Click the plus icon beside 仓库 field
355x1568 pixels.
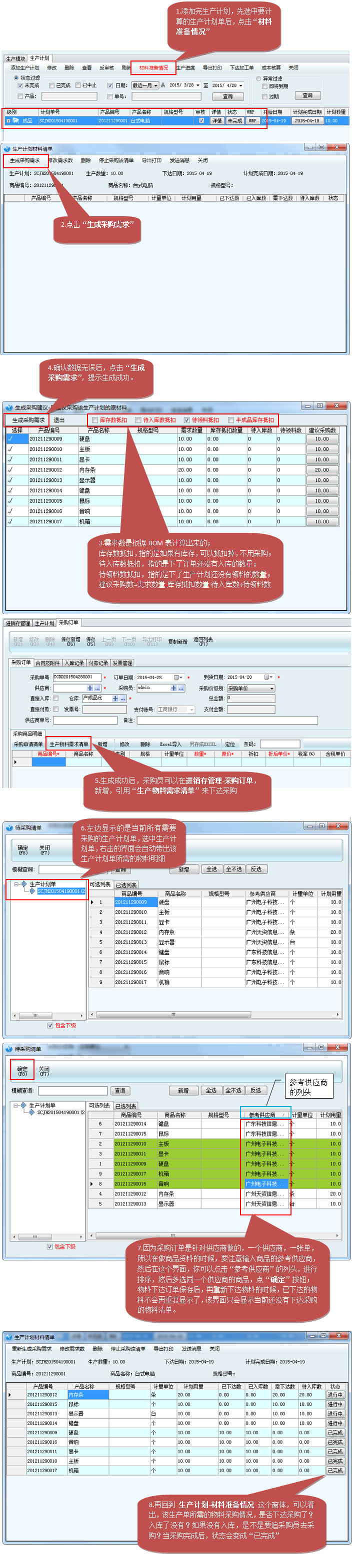[115, 698]
